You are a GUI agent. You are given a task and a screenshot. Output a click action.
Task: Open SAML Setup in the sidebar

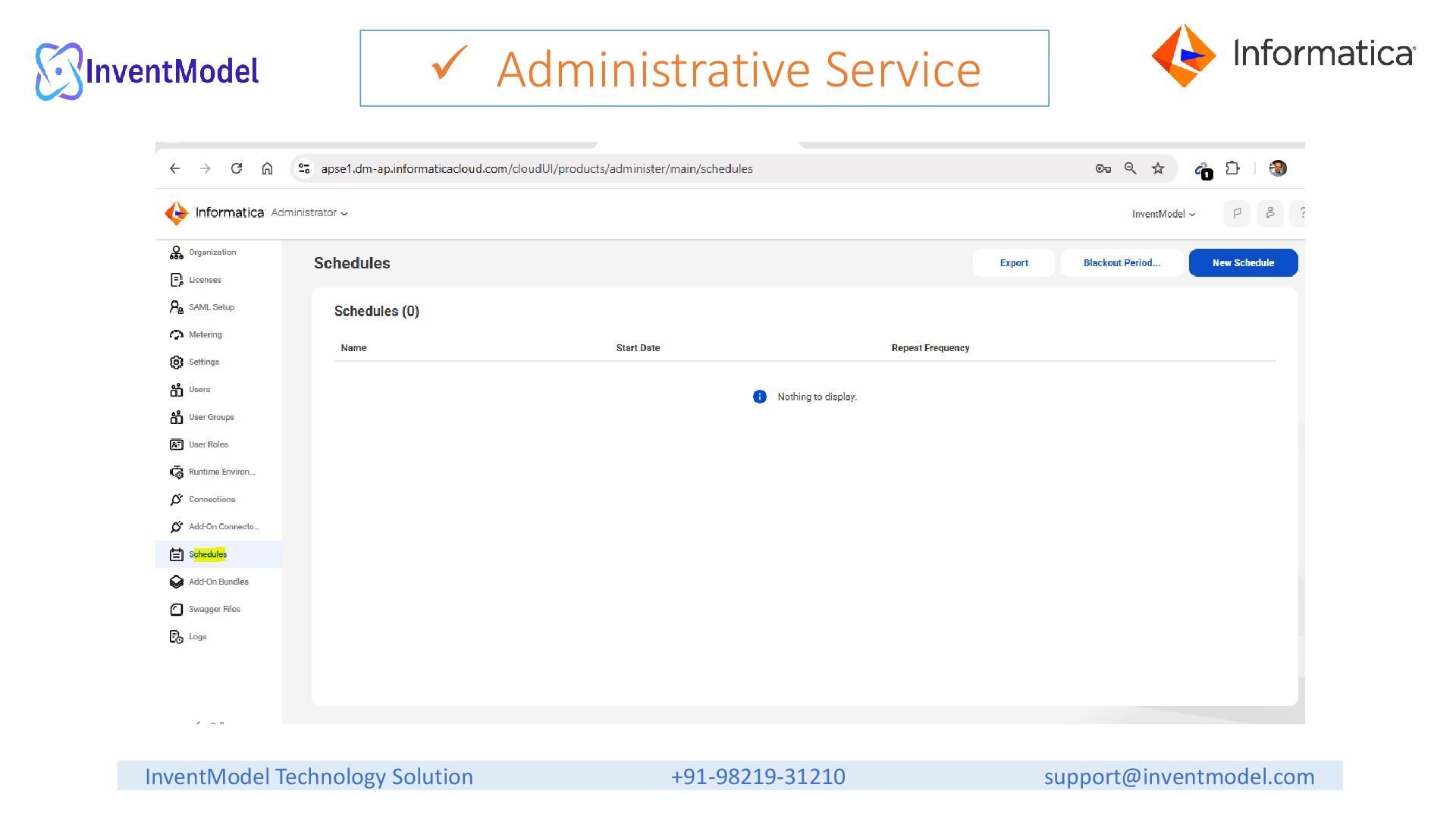pyautogui.click(x=212, y=307)
